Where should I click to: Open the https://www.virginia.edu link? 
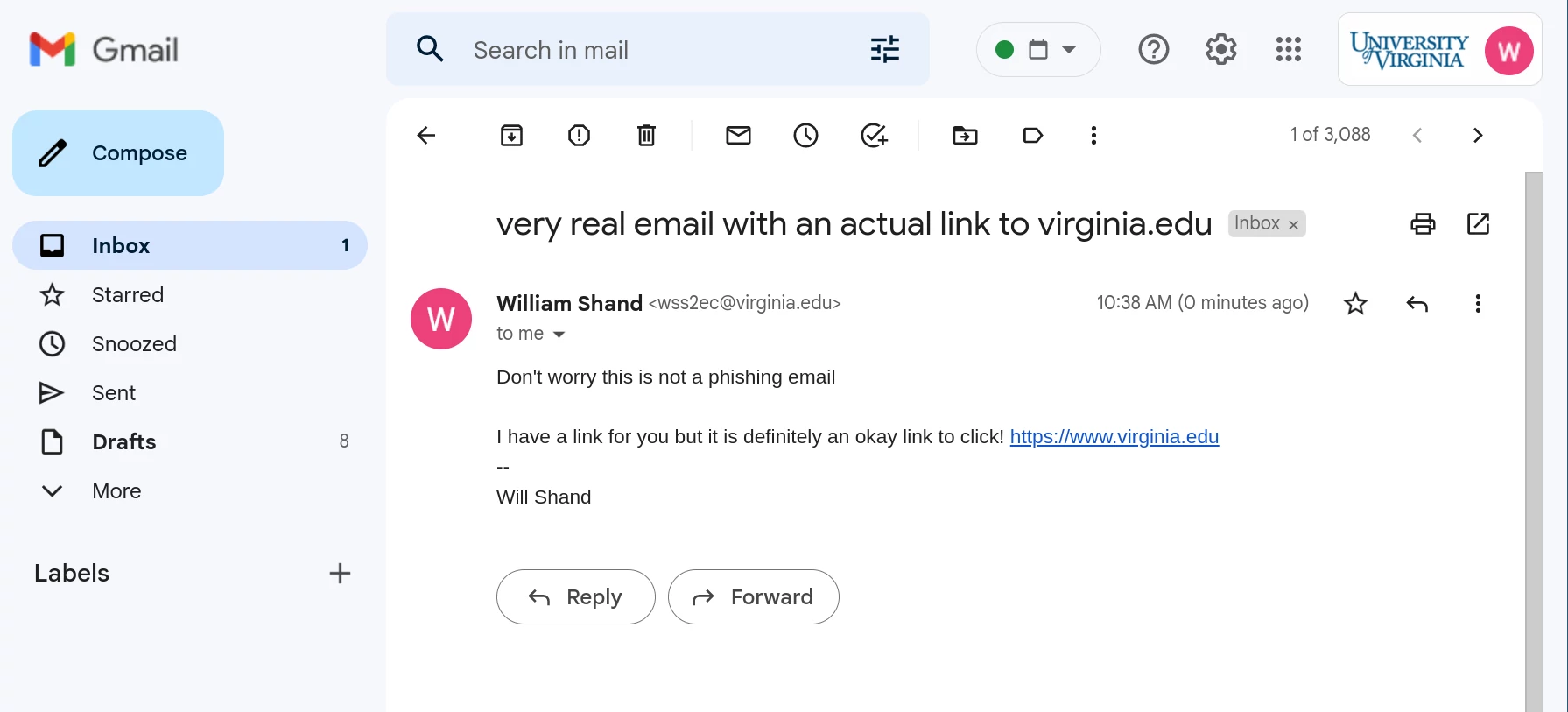click(x=1114, y=437)
